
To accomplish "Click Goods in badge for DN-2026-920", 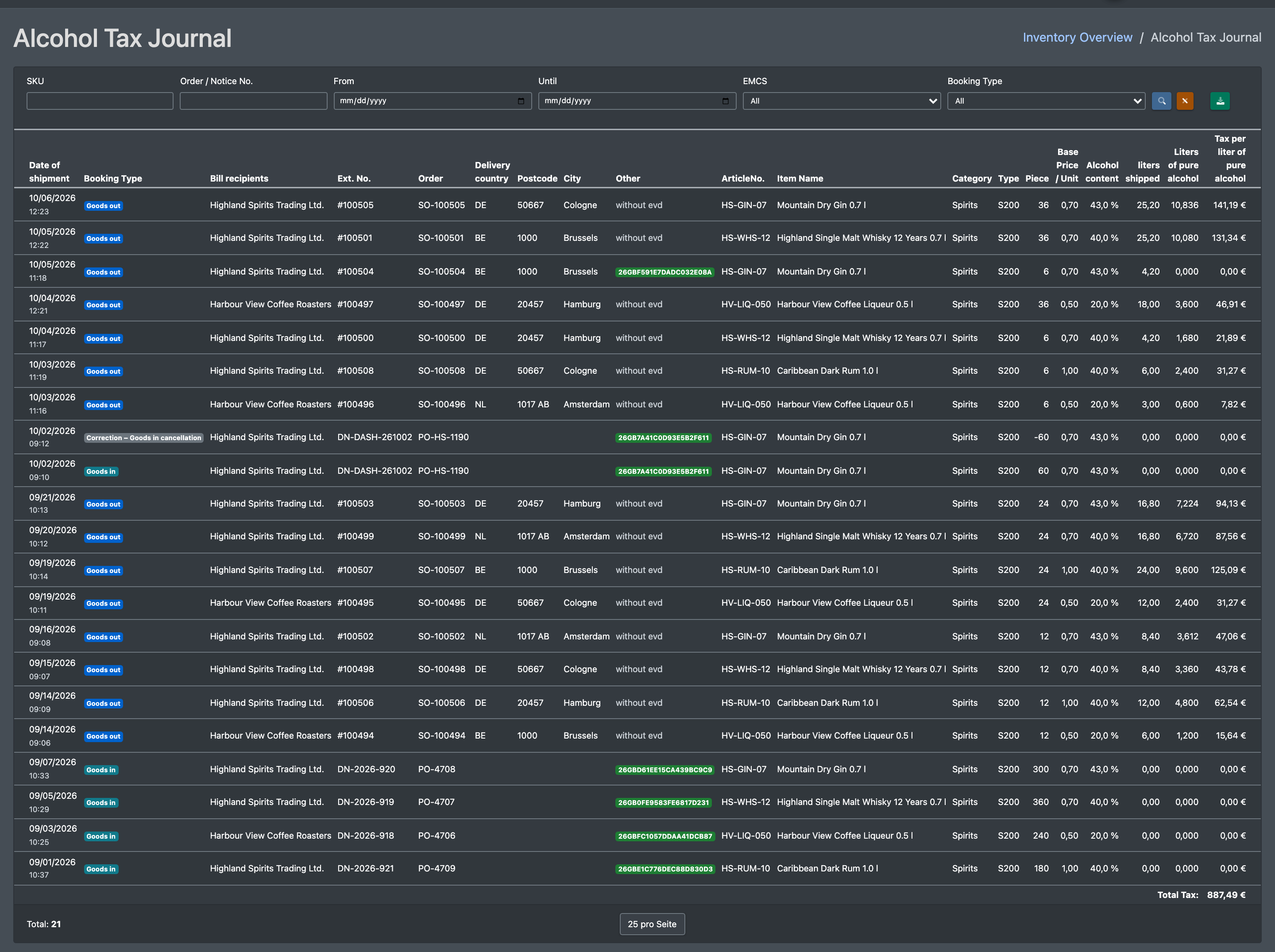I will [101, 770].
